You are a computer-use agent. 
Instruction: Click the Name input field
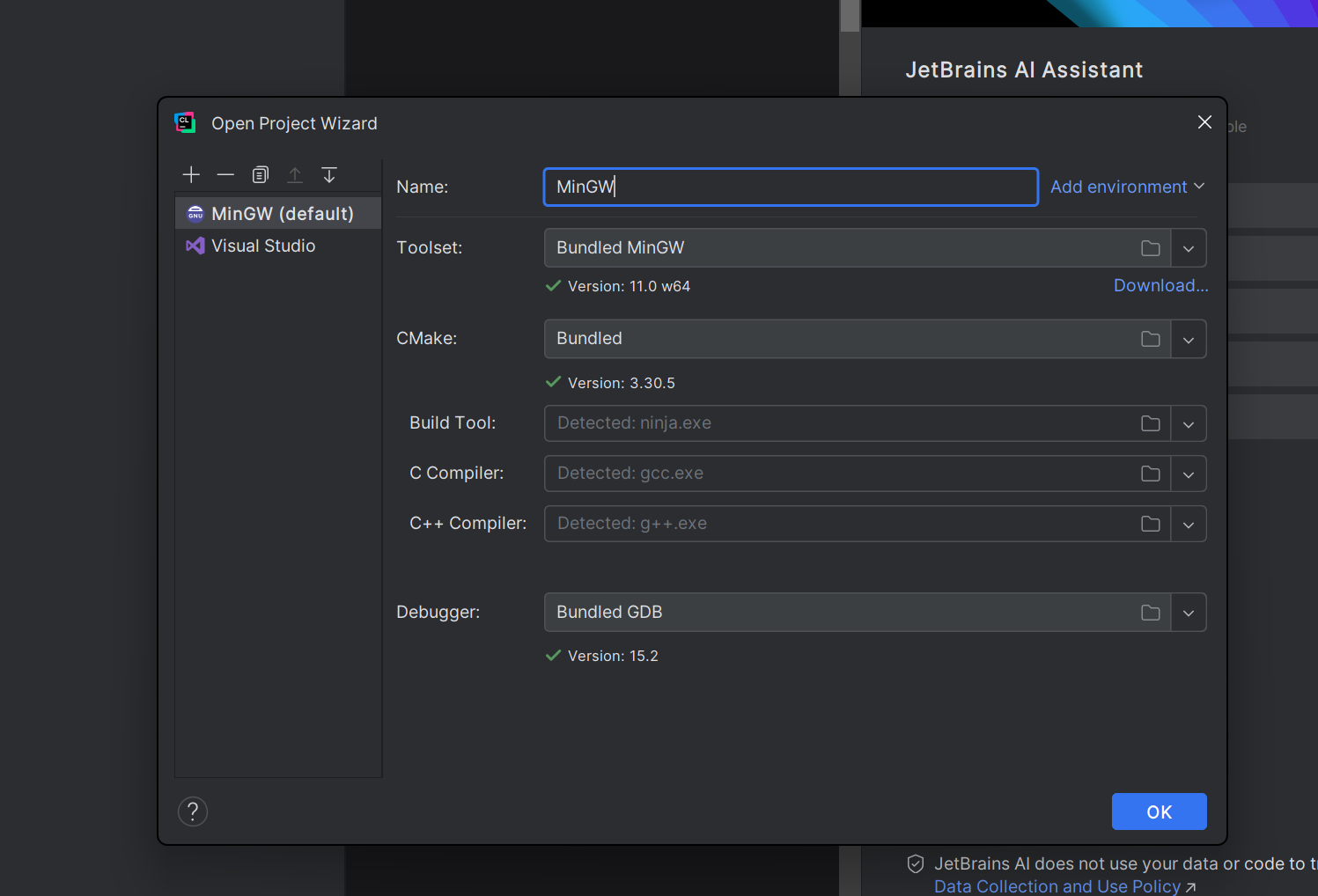coord(791,187)
